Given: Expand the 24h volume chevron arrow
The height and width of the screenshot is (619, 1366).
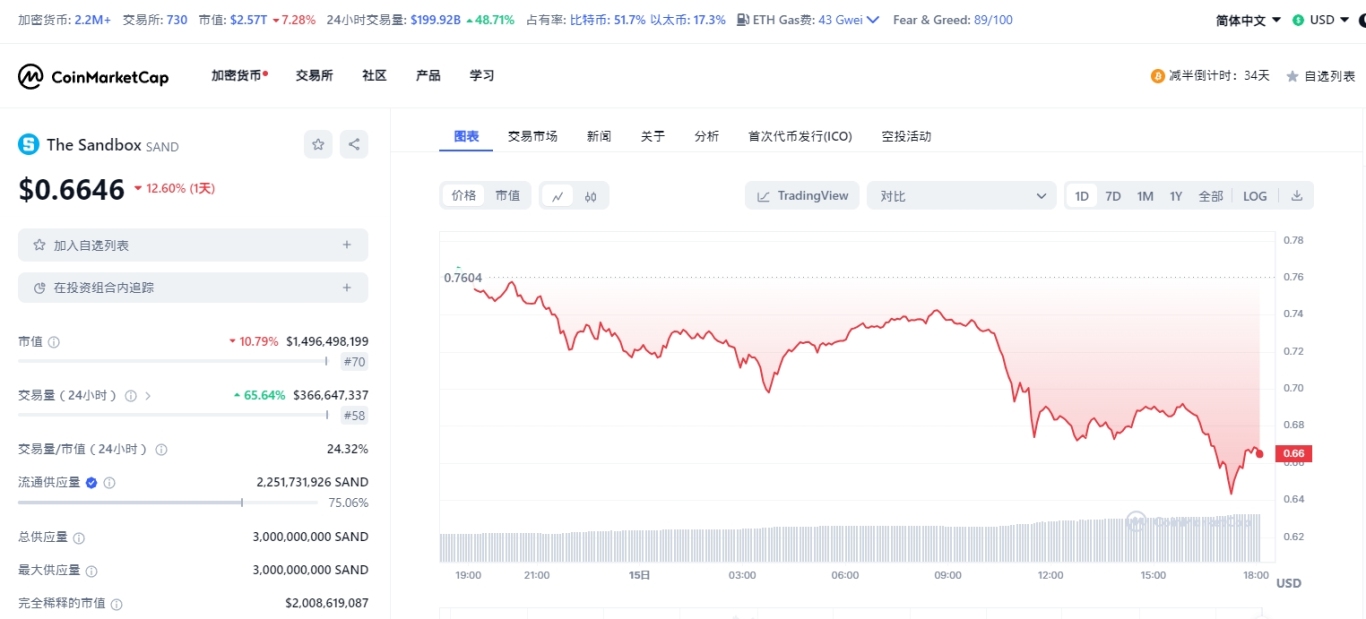Looking at the screenshot, I should click(148, 396).
